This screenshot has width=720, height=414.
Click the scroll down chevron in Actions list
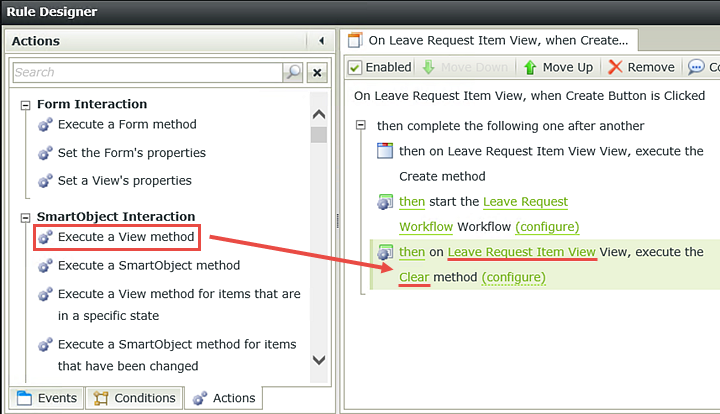point(319,360)
